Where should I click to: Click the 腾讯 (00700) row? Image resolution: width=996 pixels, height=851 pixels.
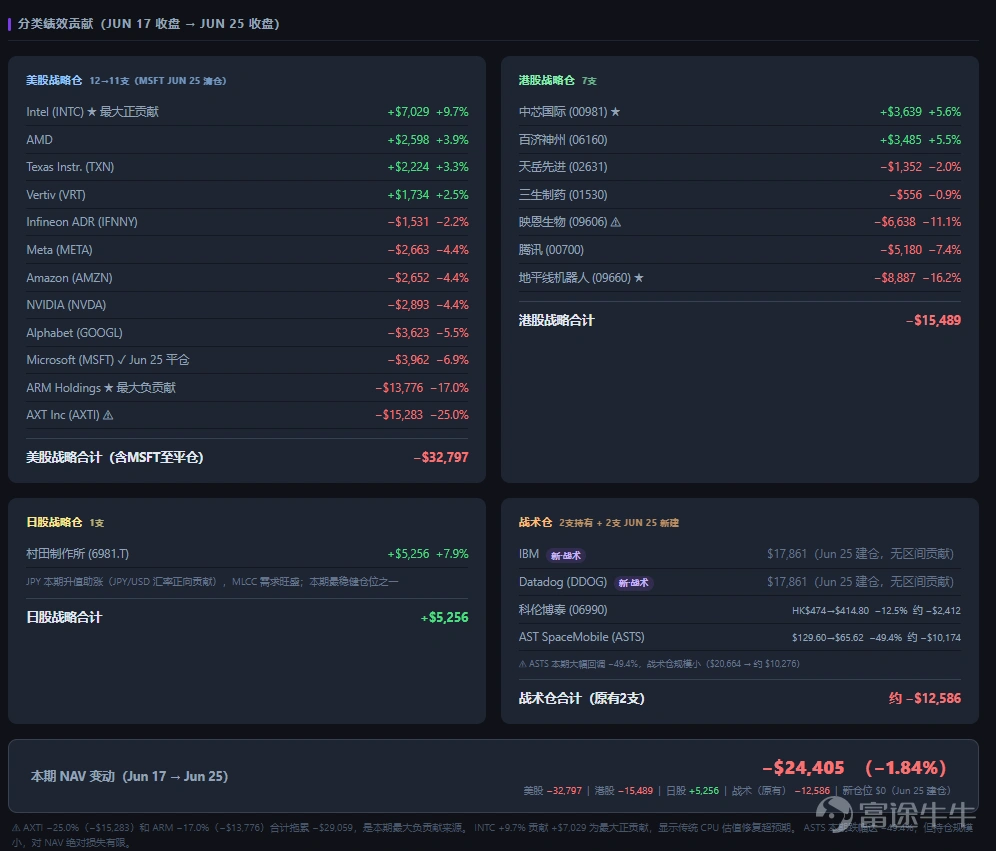[x=739, y=250]
